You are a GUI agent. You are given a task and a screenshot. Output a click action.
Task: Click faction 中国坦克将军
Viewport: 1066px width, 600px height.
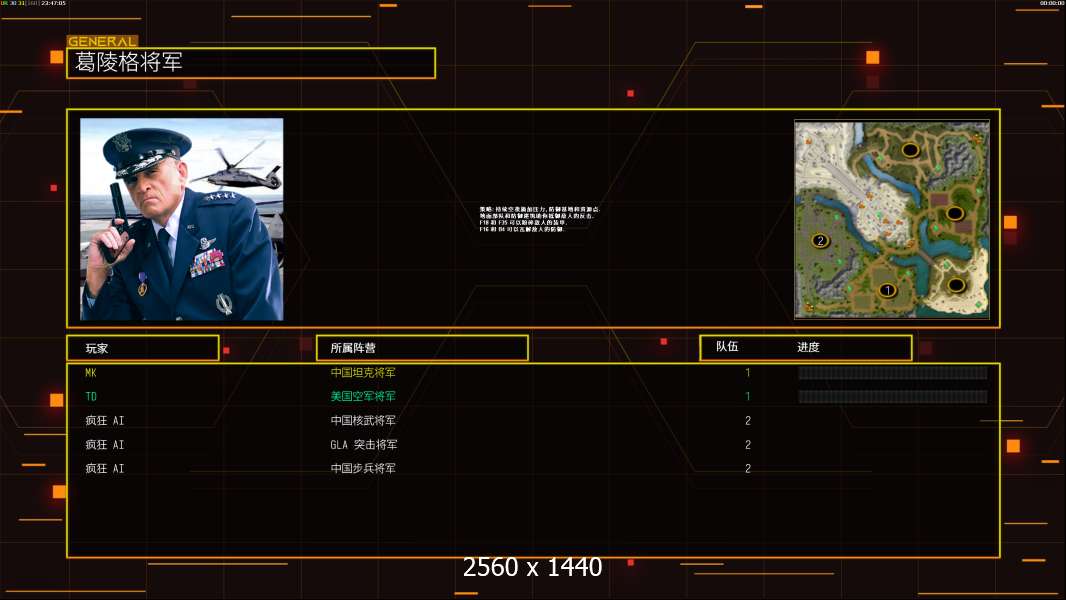(x=363, y=372)
